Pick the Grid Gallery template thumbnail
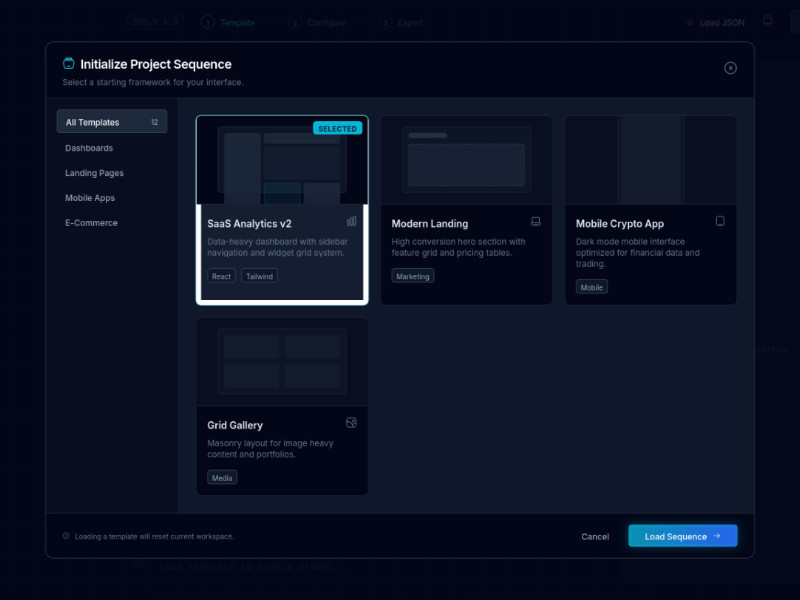 [282, 361]
